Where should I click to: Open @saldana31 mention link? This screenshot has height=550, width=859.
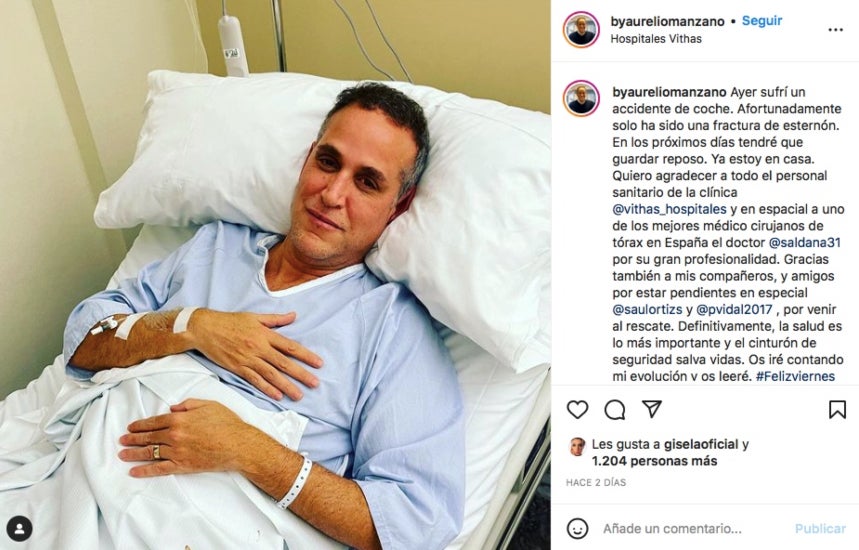(805, 243)
